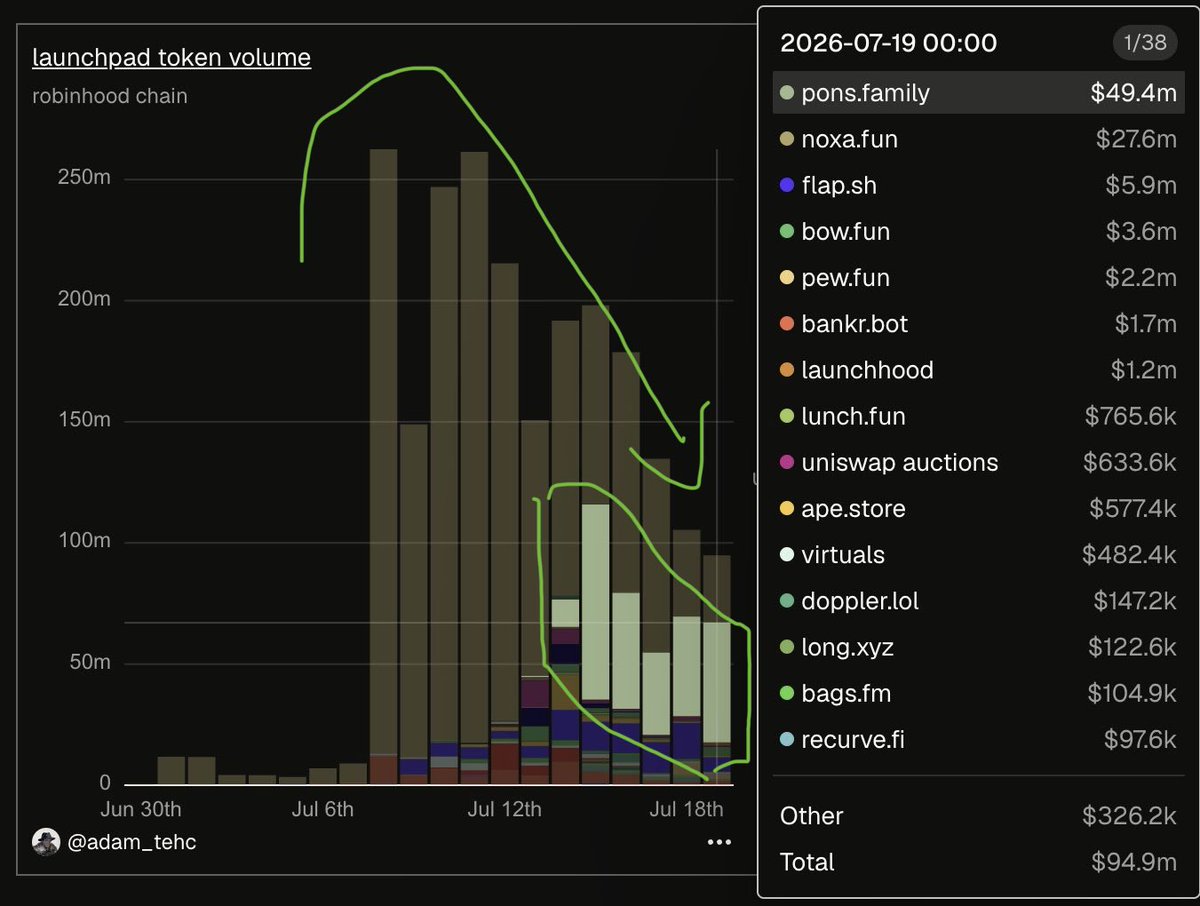
Task: Click the long.xyz color dot
Action: 787,647
